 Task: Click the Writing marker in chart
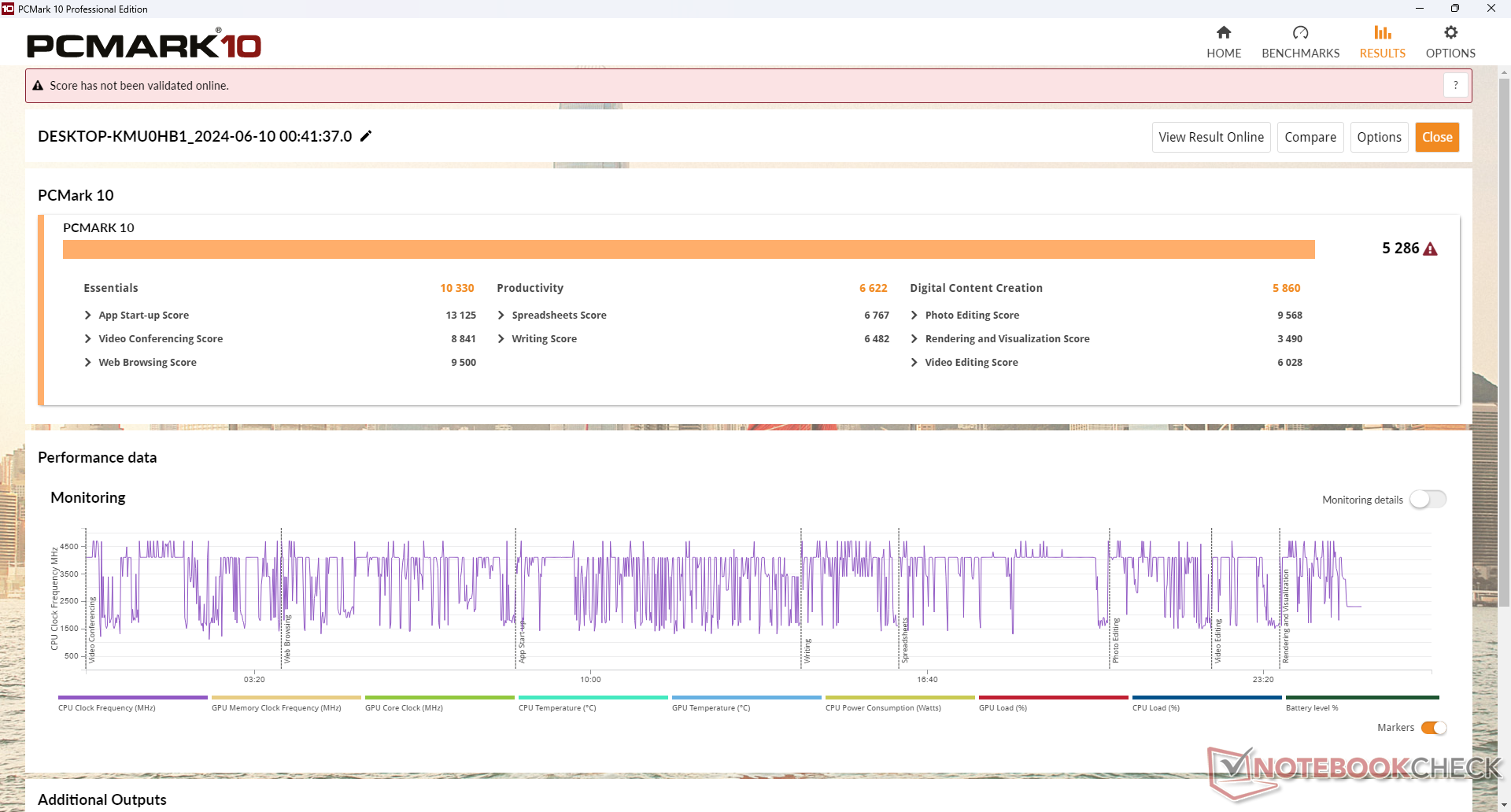click(x=807, y=651)
